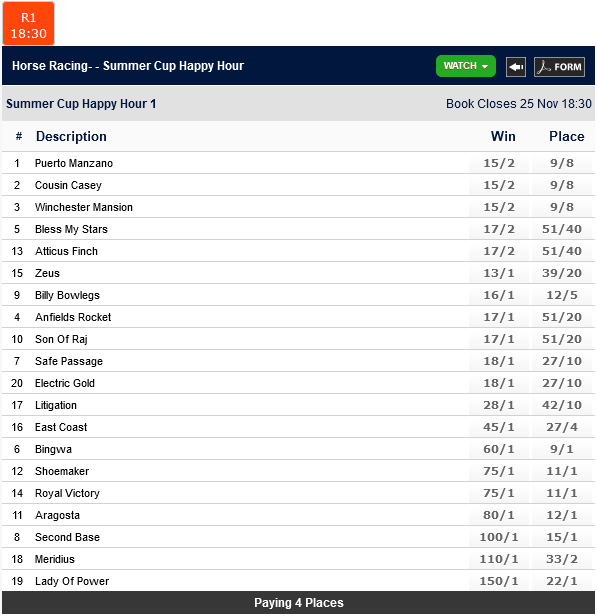Choose East Coast place odds 27/4
The height and width of the screenshot is (616, 597).
tap(562, 427)
